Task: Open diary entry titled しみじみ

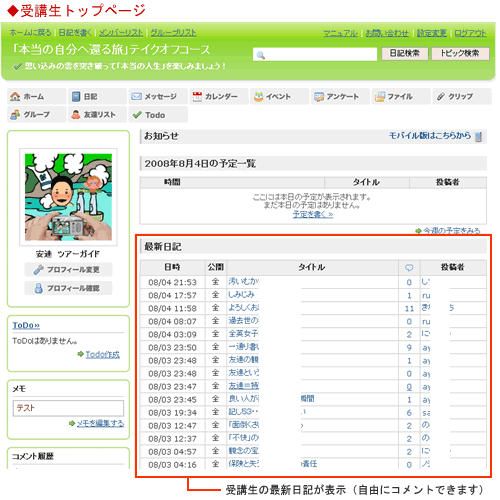Action: coord(241,295)
